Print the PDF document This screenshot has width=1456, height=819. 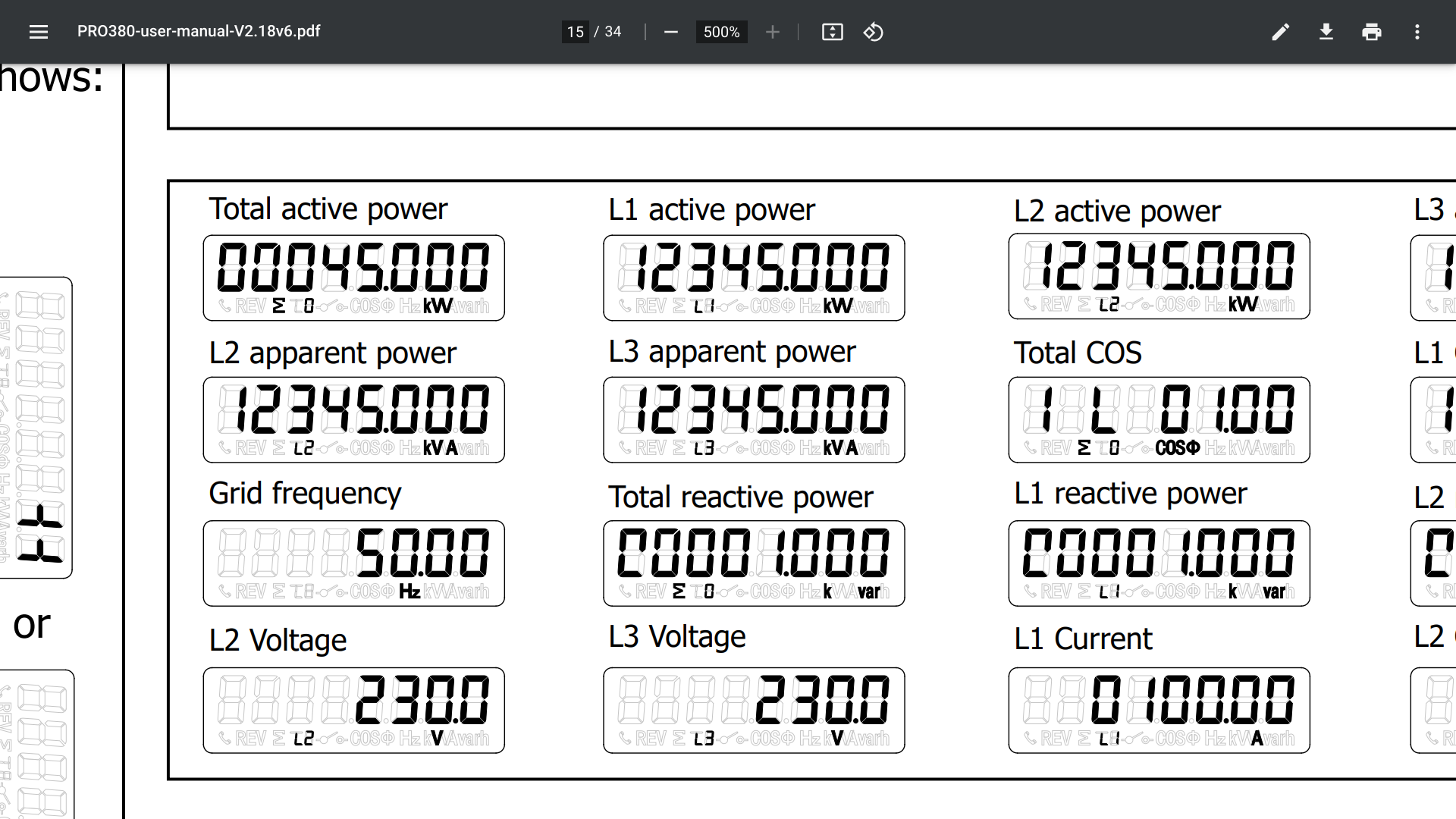[1371, 32]
